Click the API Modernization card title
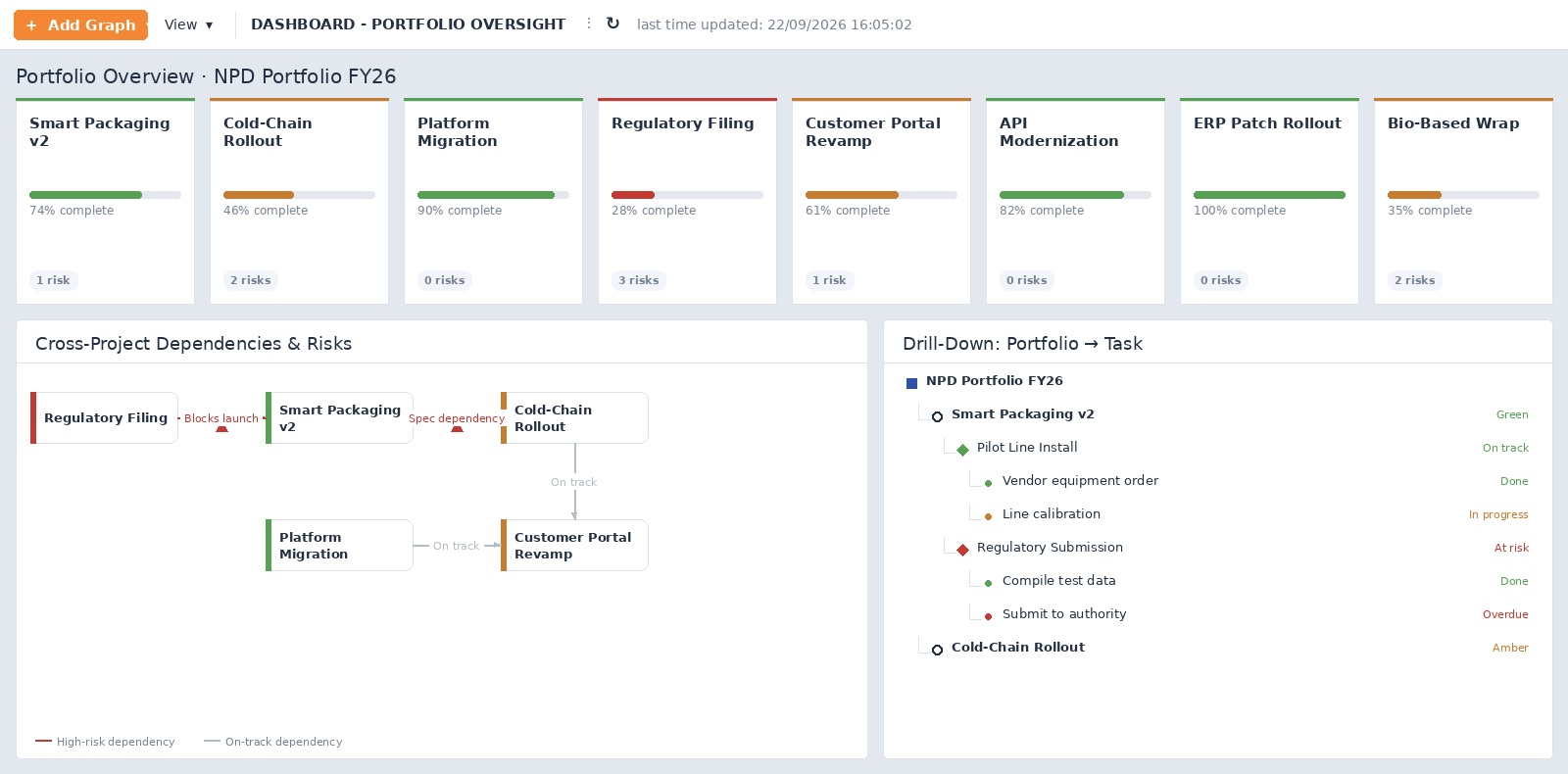 pos(1058,132)
